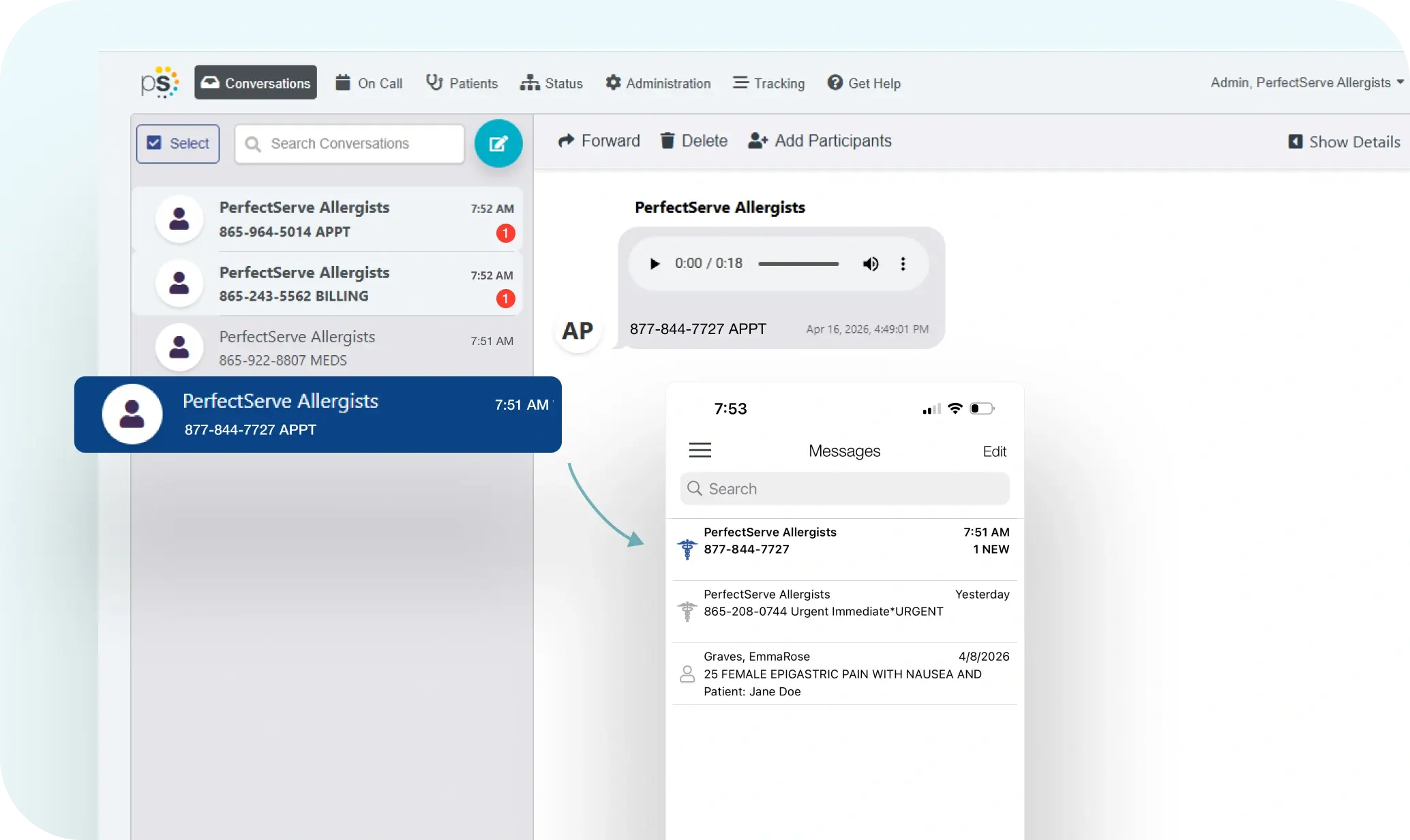The image size is (1410, 840).
Task: Click the Add Participants person-plus icon
Action: (x=758, y=140)
